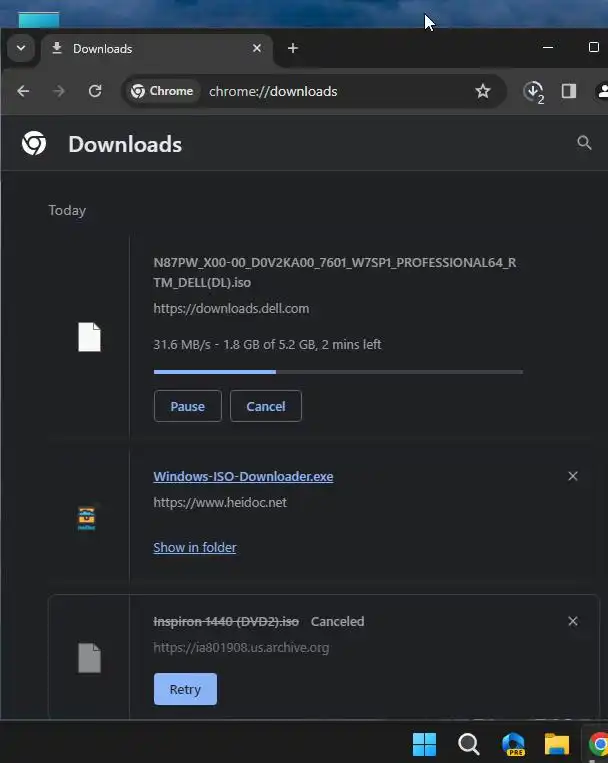Click the forward navigation arrow
This screenshot has width=608, height=763.
(59, 91)
